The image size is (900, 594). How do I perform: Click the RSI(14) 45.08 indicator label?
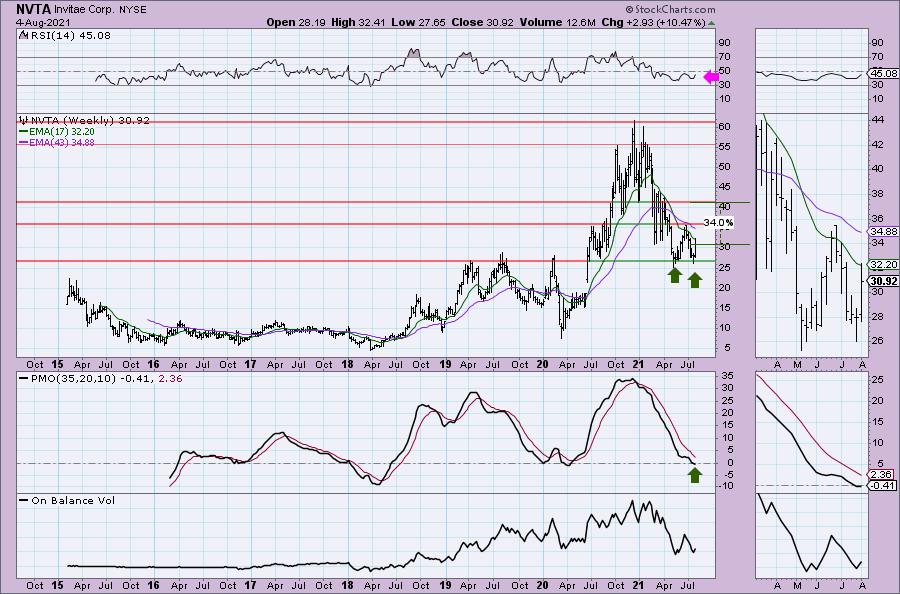pos(65,35)
